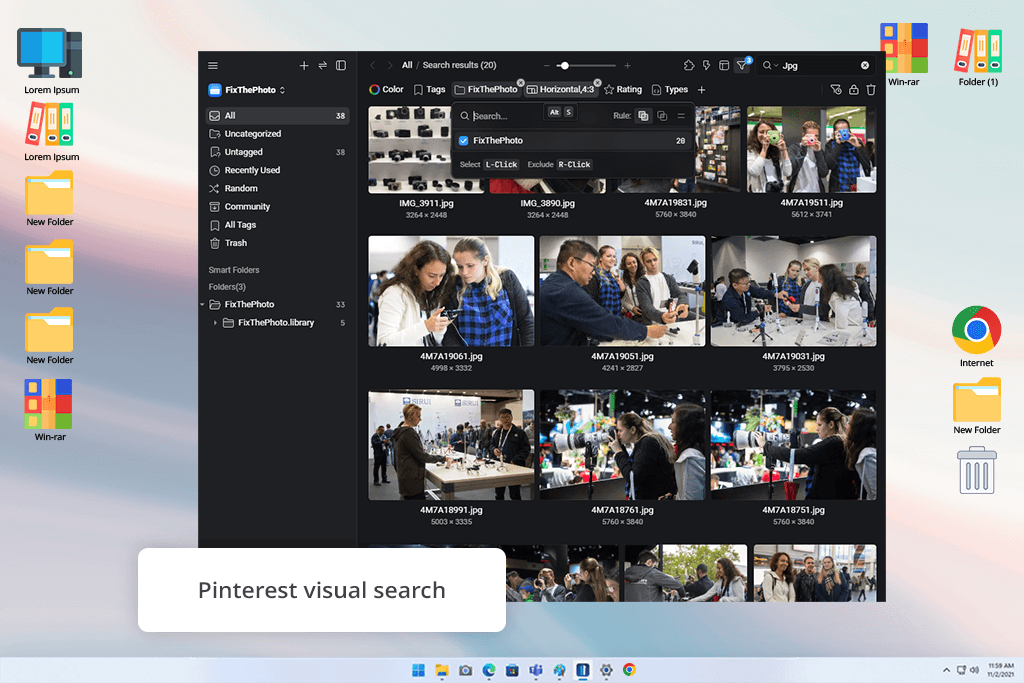Viewport: 1024px width, 683px height.
Task: Open the Tags filter
Action: (430, 89)
